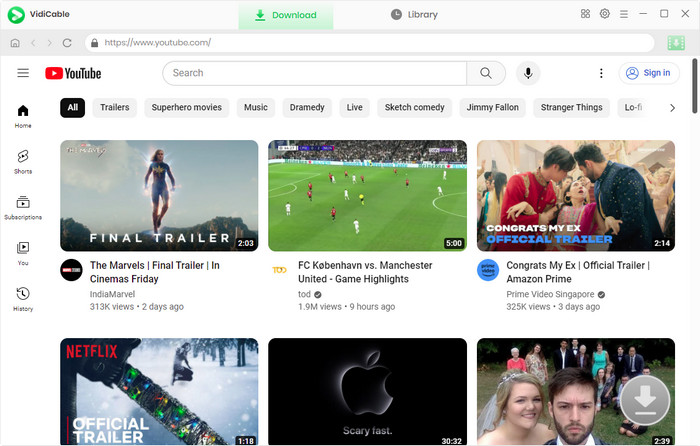Reload the page with refresh icon
Viewport: 700px width, 446px height.
click(x=67, y=43)
